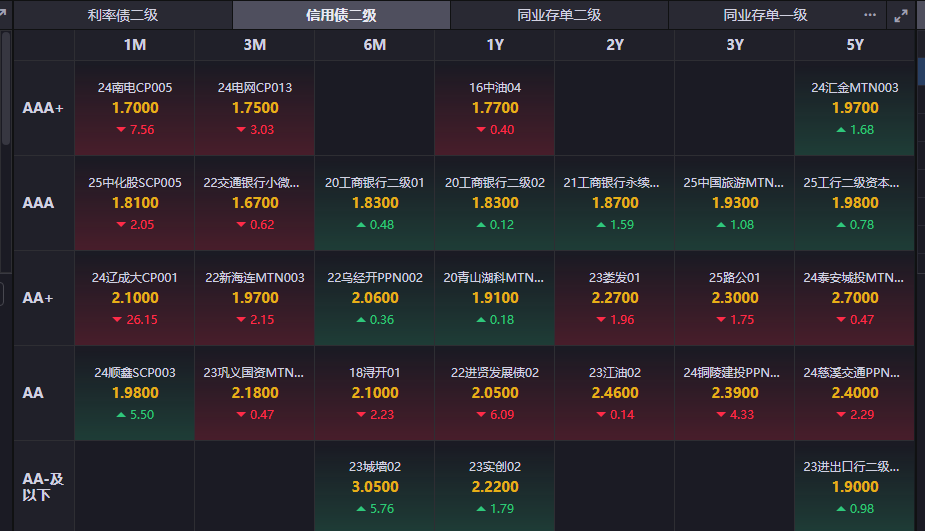The height and width of the screenshot is (531, 925).
Task: Click the 信用债二级 tab
Action: (341, 15)
